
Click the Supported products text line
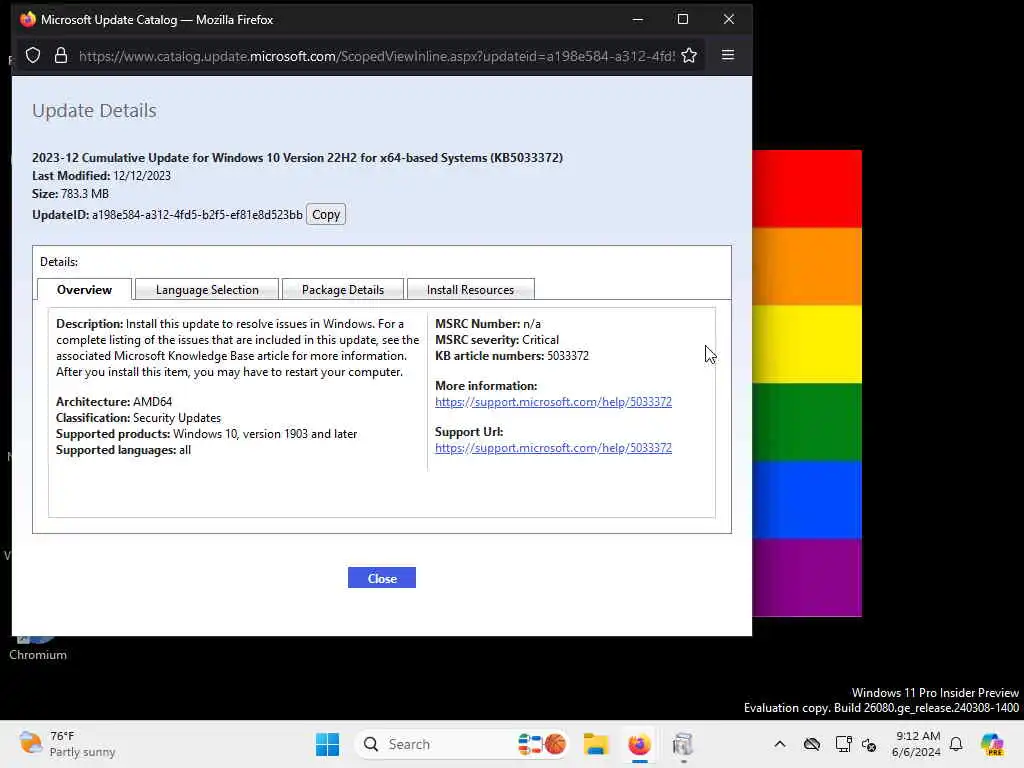click(206, 434)
